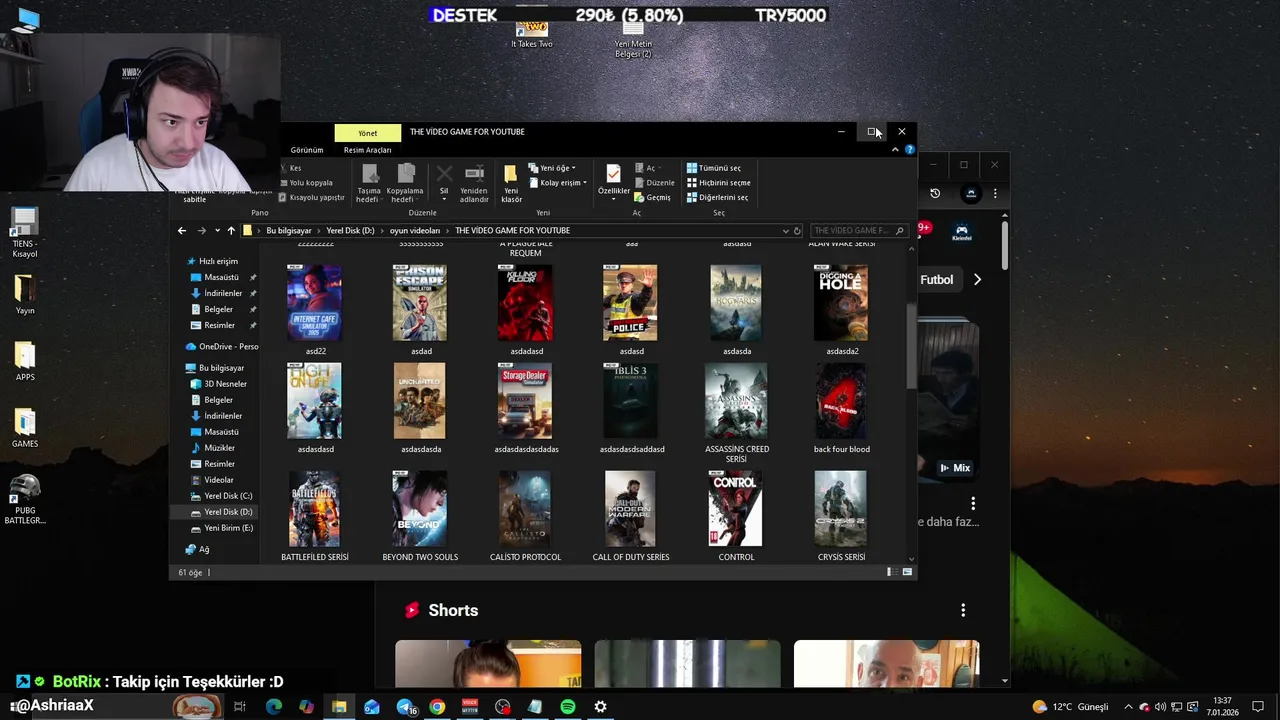Refresh the Explorer address bar
Viewport: 1280px width, 720px height.
pyautogui.click(x=797, y=231)
